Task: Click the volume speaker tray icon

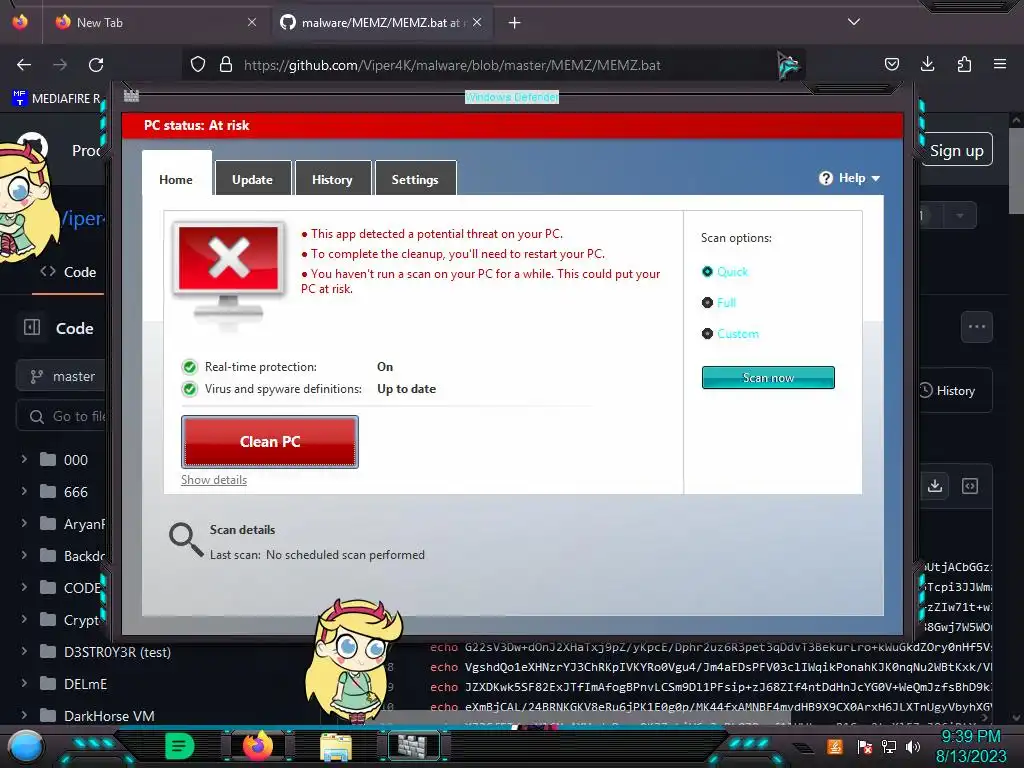Action: click(x=912, y=746)
